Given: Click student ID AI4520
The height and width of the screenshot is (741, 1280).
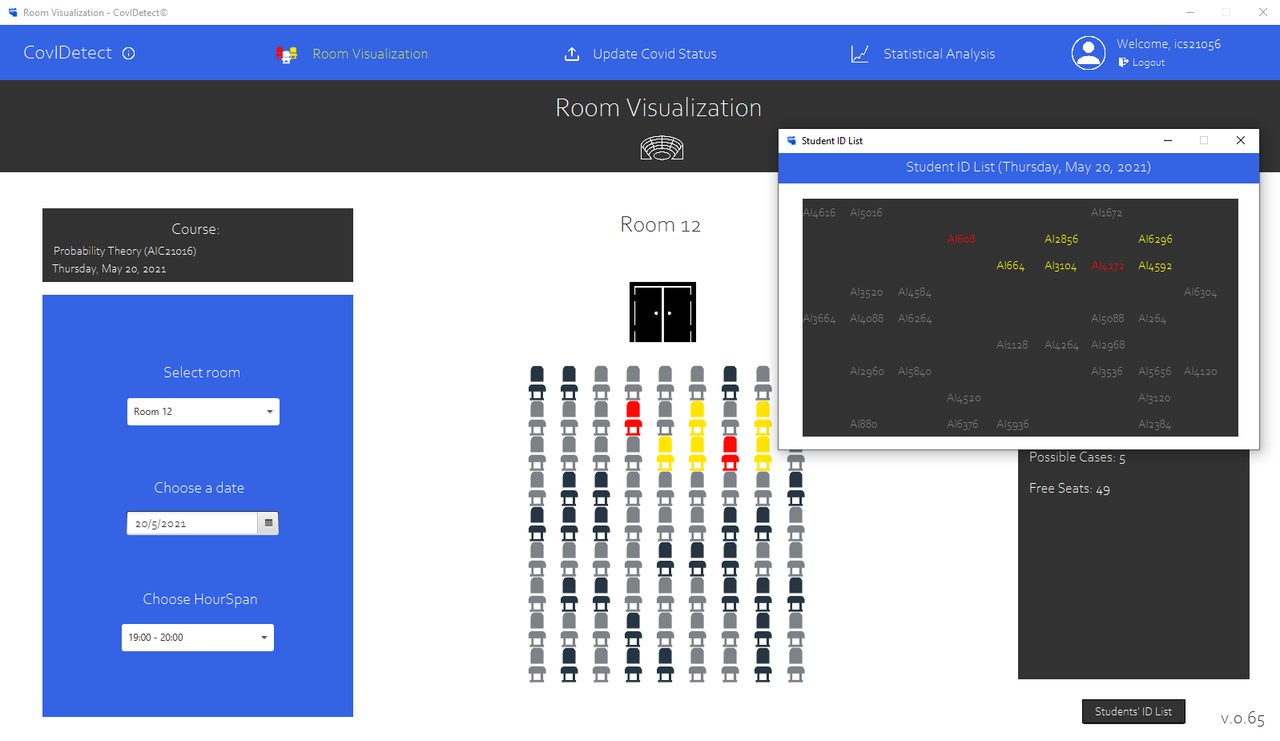Looking at the screenshot, I should click(964, 398).
